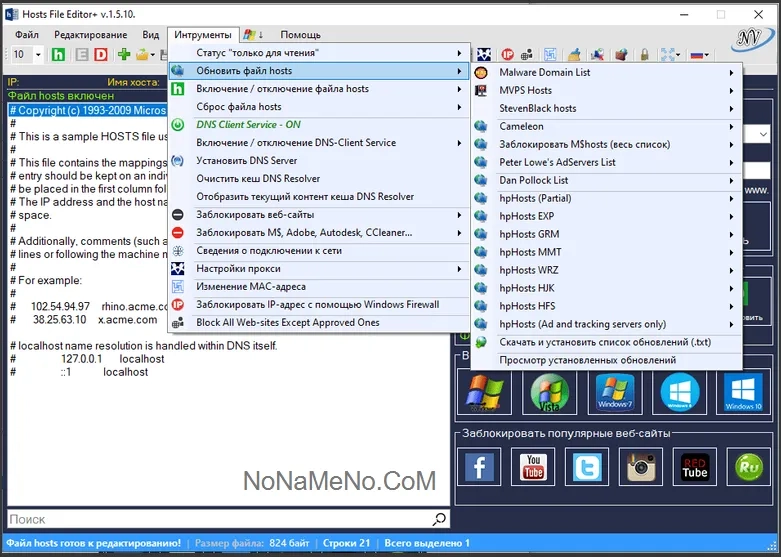Click the Instagram block icon

(640, 468)
